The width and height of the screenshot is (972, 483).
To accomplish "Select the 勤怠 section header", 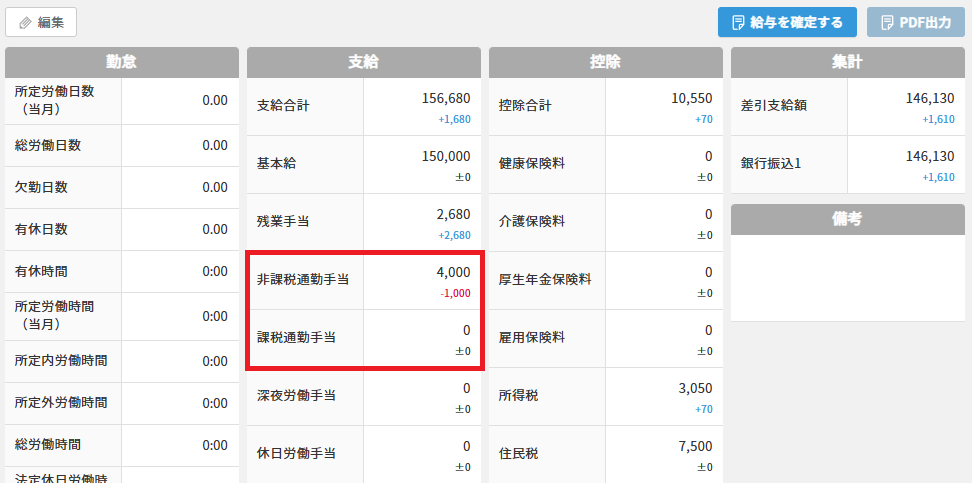I will pyautogui.click(x=122, y=62).
